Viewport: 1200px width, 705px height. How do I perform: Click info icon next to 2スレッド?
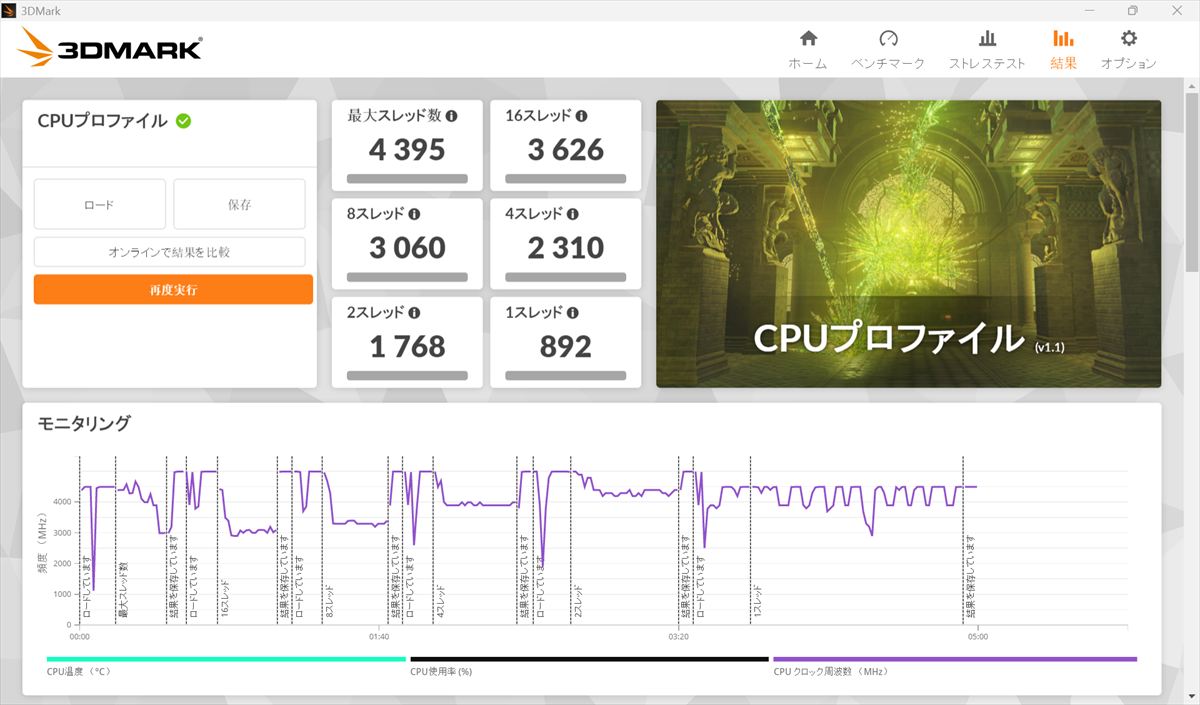(415, 313)
